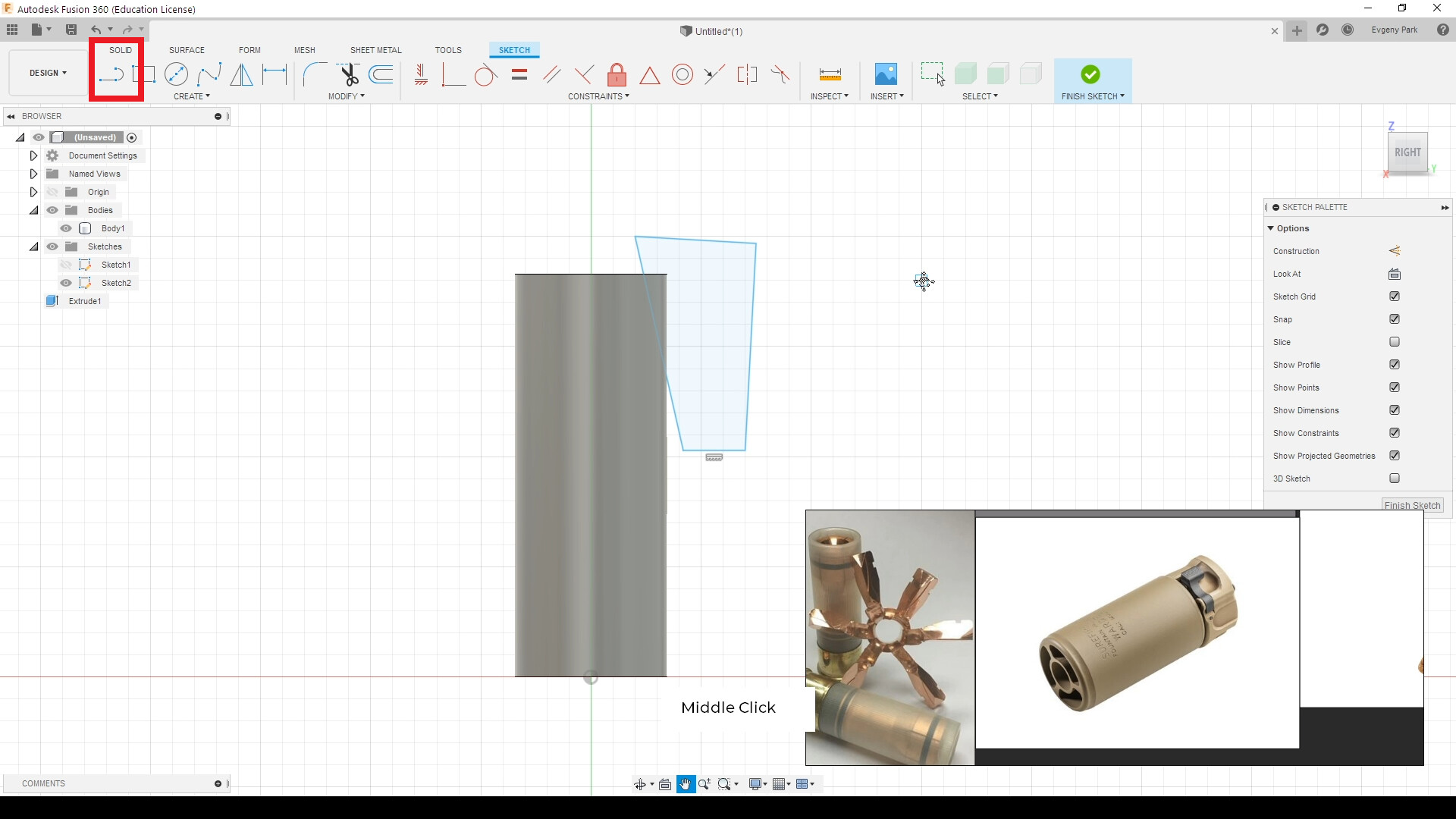Screen dimensions: 1456x819
Task: Open the Insert Image icon
Action: click(886, 74)
